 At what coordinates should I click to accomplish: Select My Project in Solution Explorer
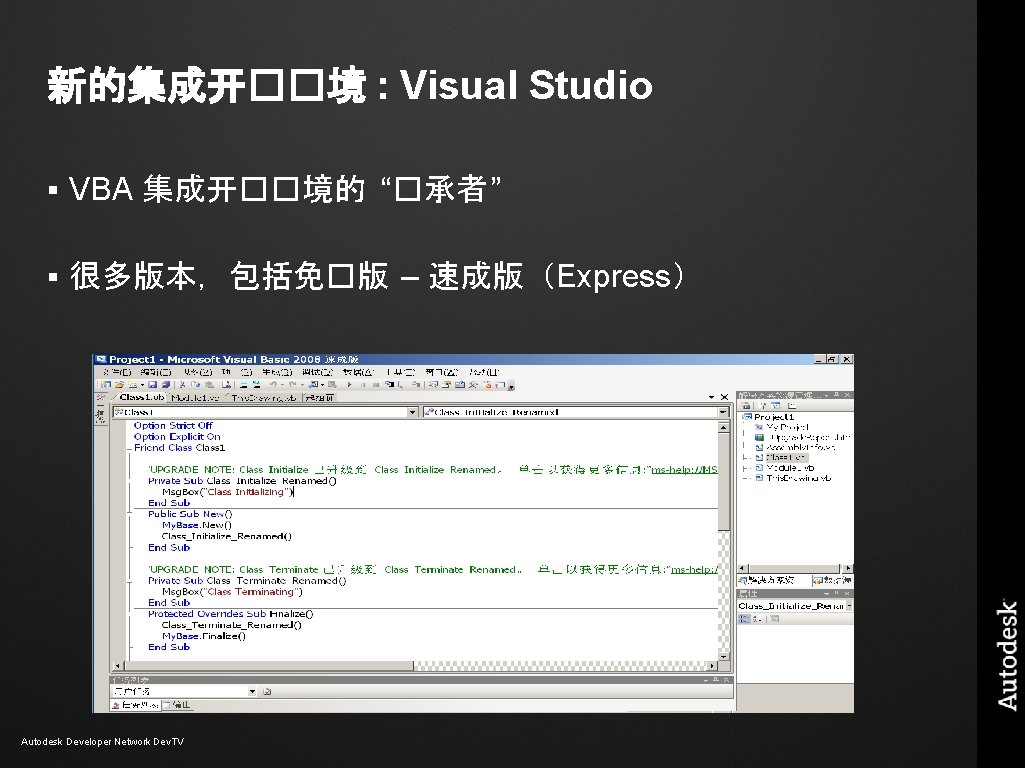[787, 427]
